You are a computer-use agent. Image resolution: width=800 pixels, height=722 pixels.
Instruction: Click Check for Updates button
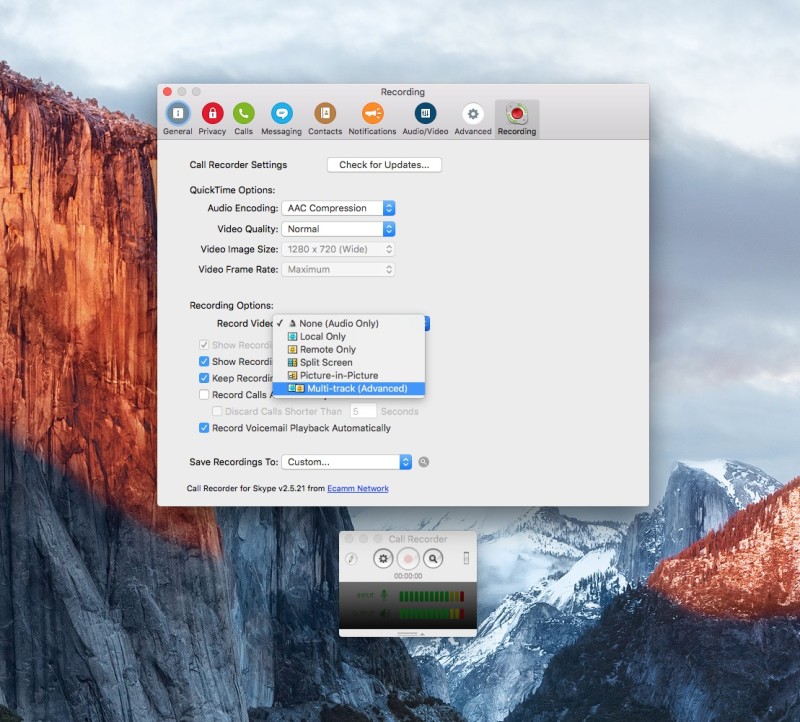[x=384, y=165]
